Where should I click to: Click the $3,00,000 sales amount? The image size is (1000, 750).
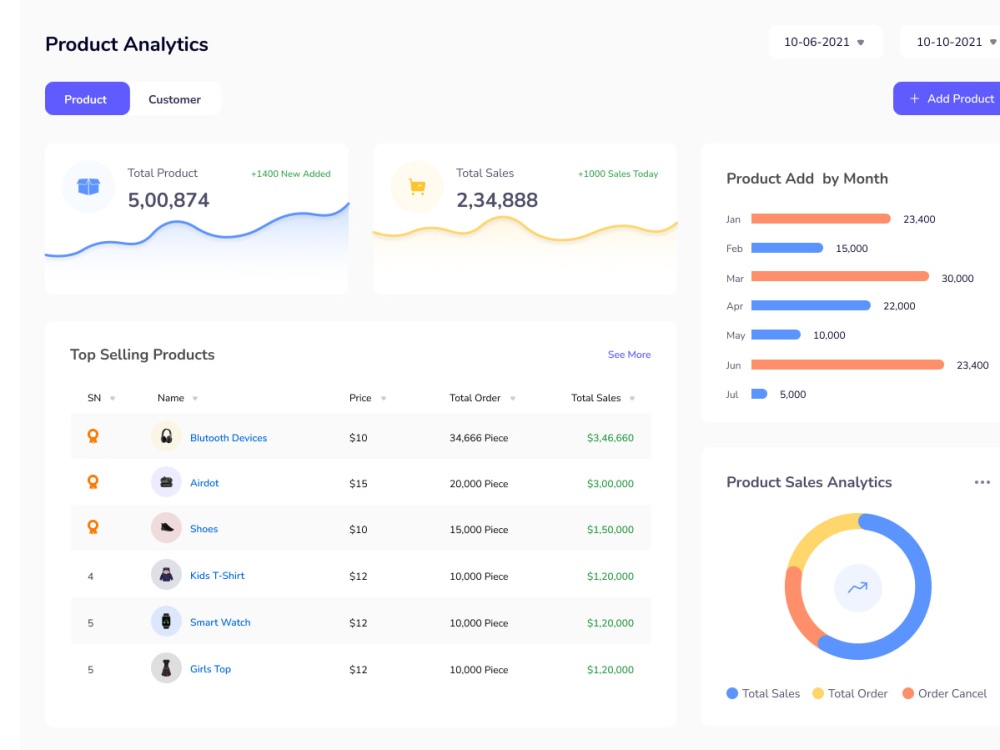610,484
